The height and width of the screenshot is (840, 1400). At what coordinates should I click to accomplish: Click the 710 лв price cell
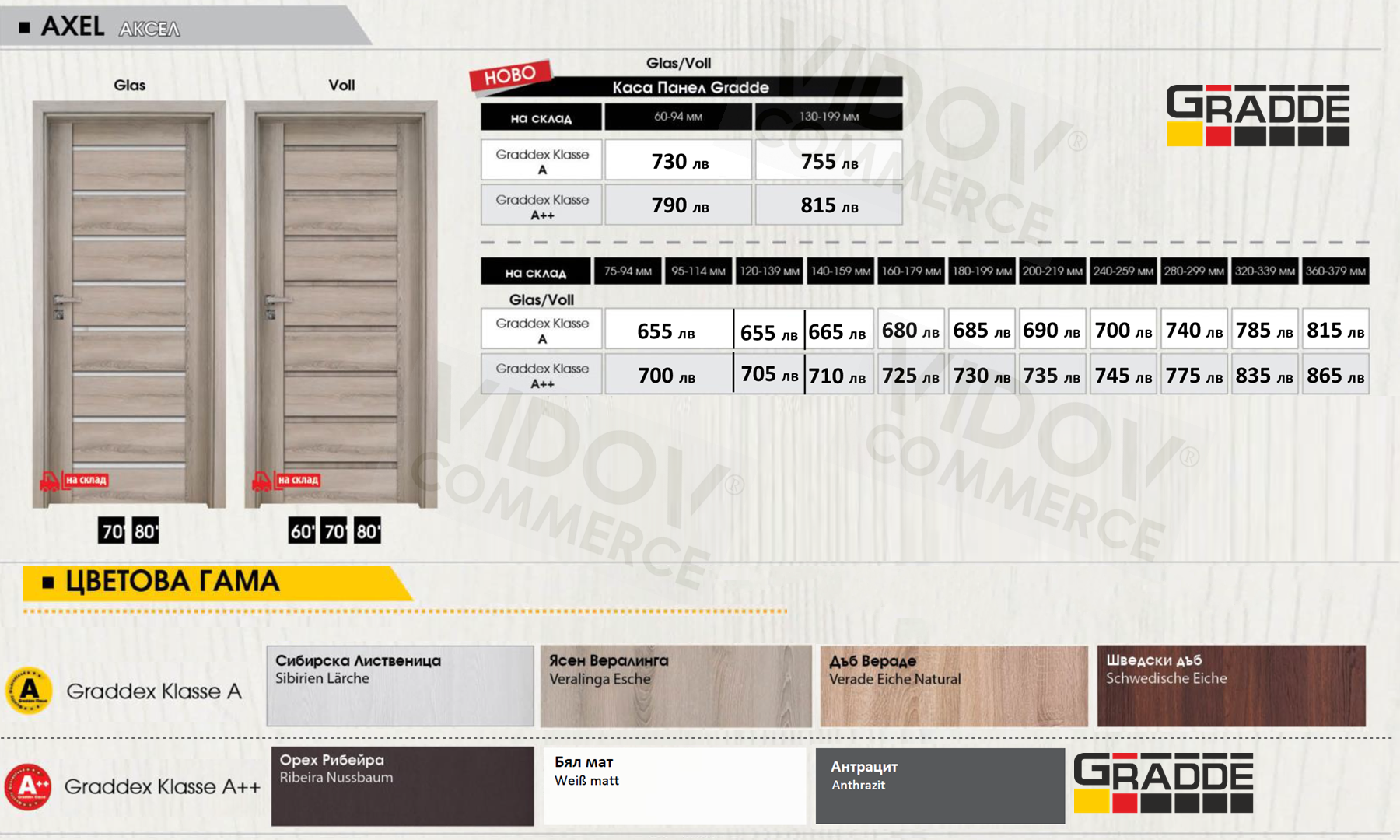840,374
